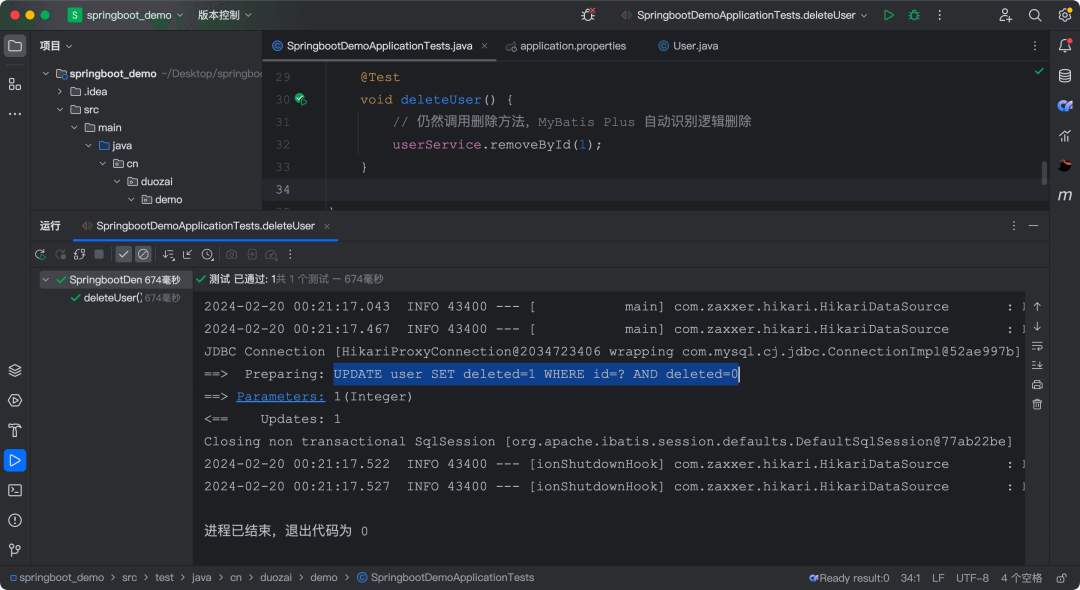Switch to application.properties tab
This screenshot has width=1080, height=590.
(x=566, y=46)
